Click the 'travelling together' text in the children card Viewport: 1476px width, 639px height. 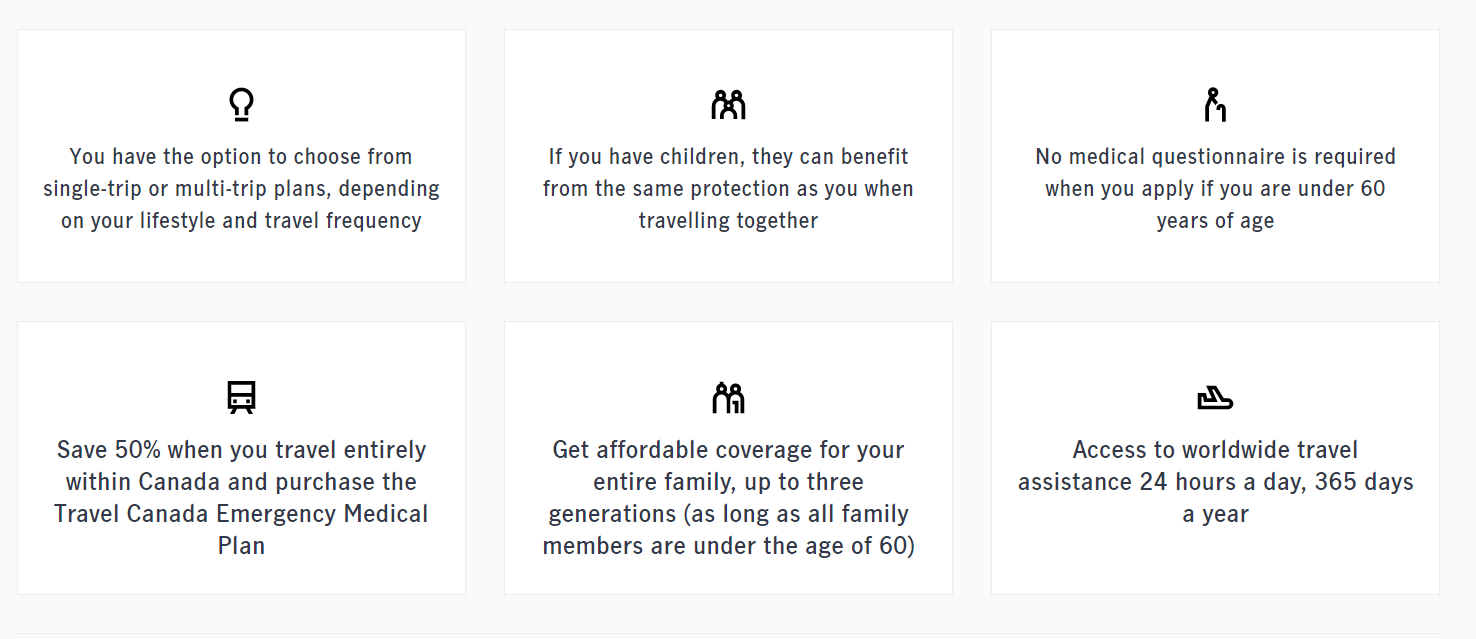728,221
